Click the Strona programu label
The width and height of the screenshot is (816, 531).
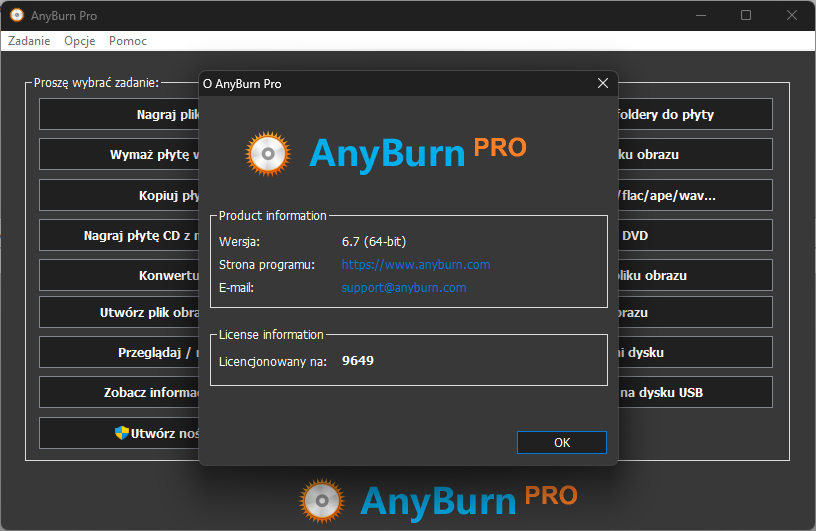pyautogui.click(x=266, y=264)
